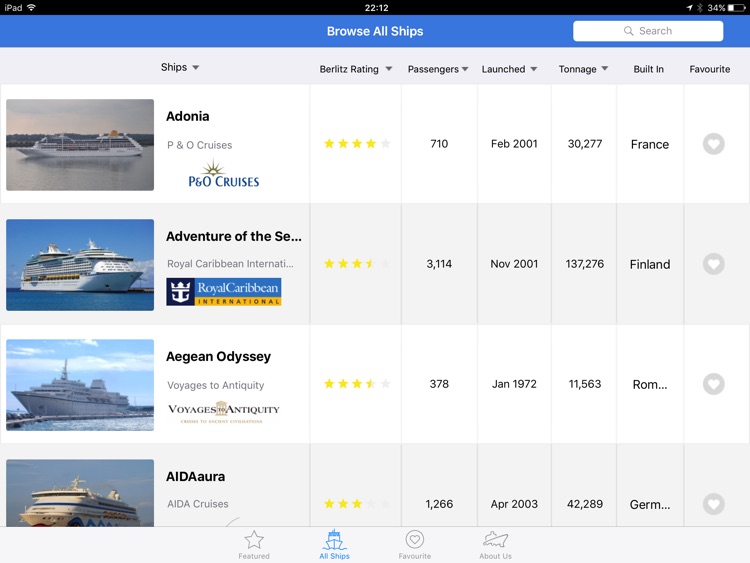Tap the battery indicator in status bar

coord(736,8)
